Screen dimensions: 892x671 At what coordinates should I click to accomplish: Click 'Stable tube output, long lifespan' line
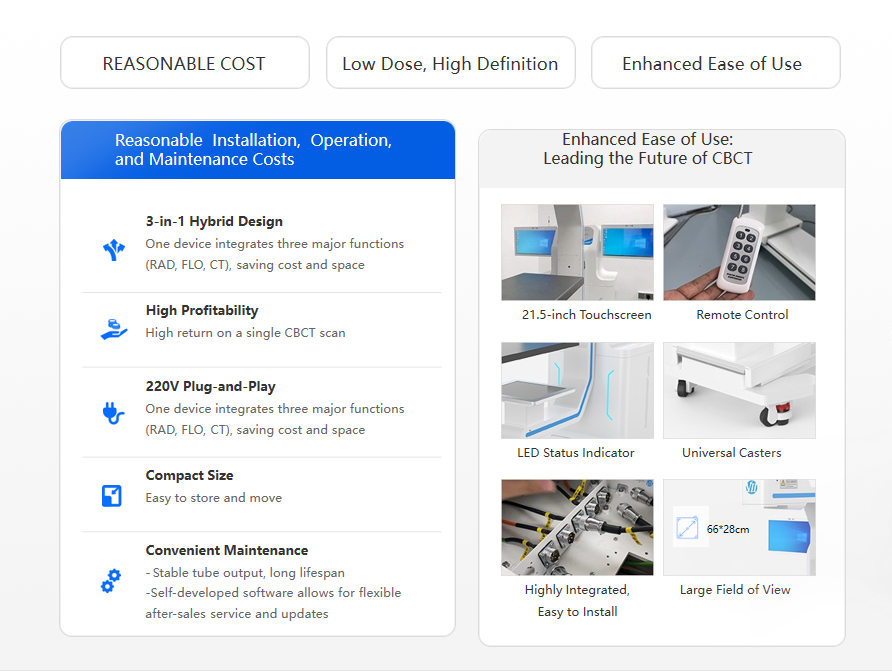point(245,573)
